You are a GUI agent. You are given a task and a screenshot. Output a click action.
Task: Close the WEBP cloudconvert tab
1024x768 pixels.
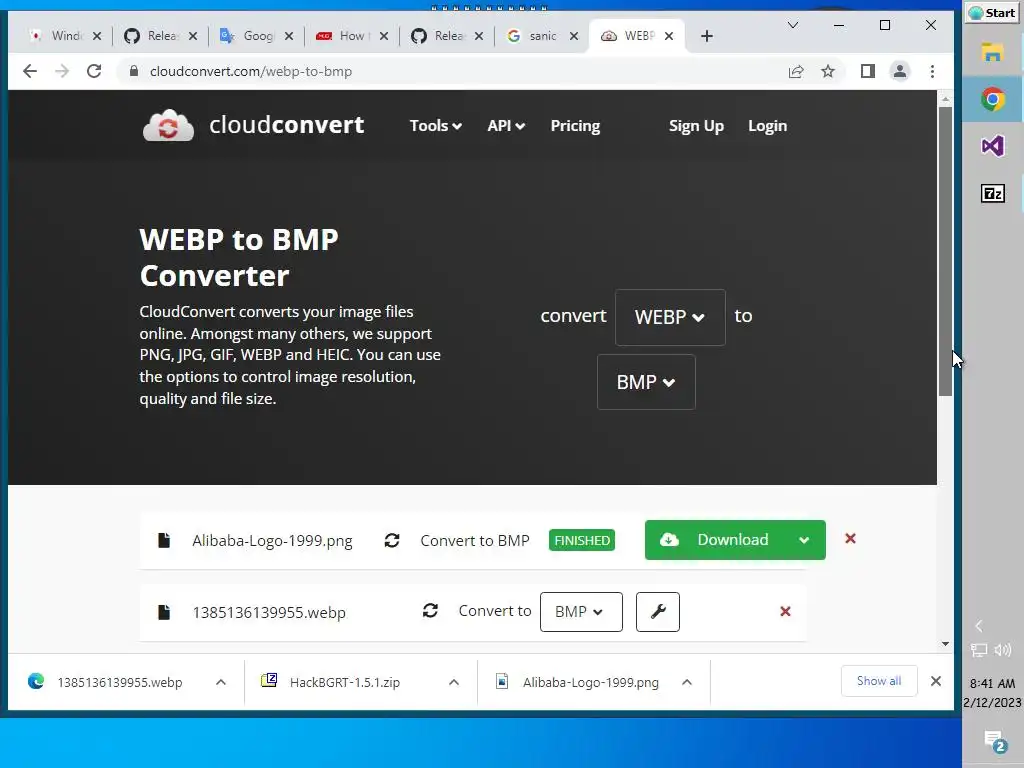tap(669, 36)
